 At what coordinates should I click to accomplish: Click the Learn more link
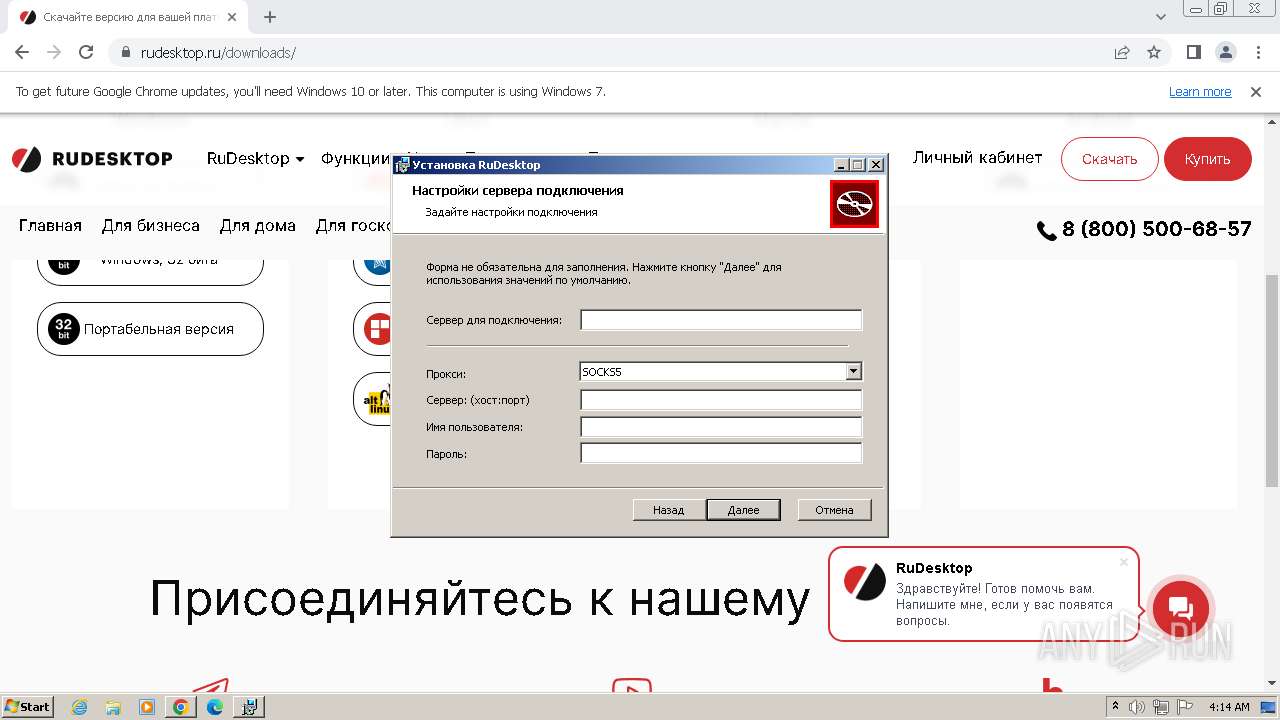coord(1200,91)
